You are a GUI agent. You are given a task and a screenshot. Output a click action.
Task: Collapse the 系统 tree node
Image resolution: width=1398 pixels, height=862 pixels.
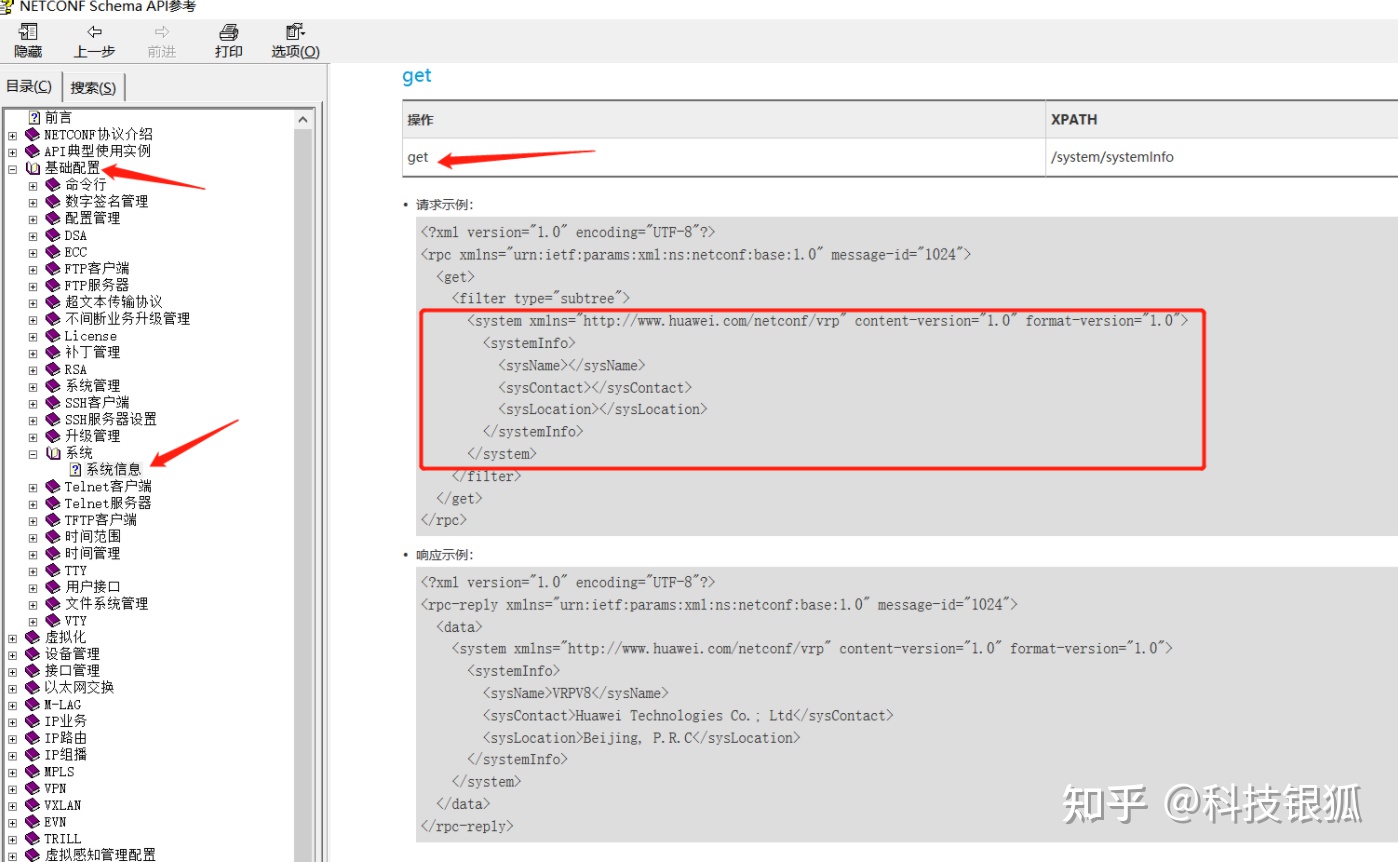tap(33, 453)
